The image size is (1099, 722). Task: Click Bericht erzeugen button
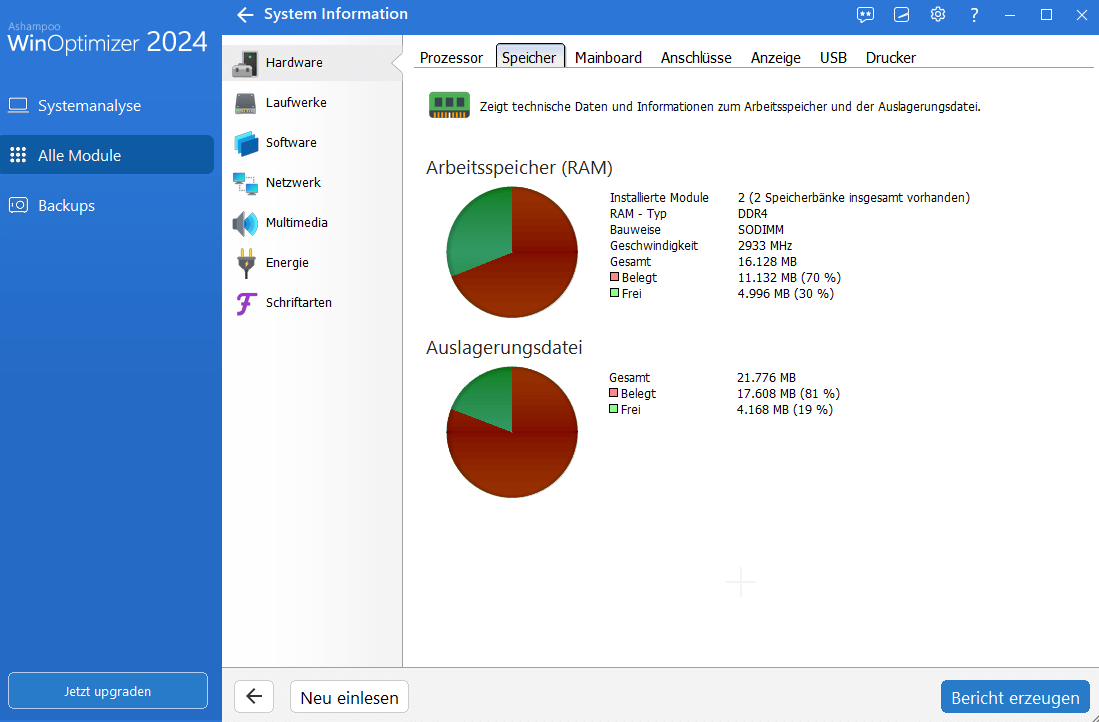tap(1015, 697)
